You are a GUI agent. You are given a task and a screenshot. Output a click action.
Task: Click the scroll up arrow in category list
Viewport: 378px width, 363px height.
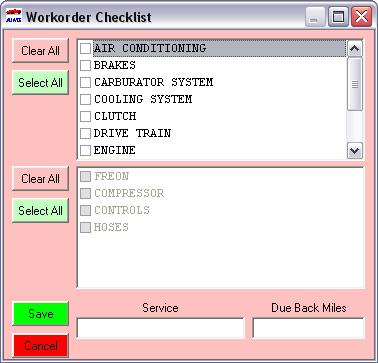point(355,49)
